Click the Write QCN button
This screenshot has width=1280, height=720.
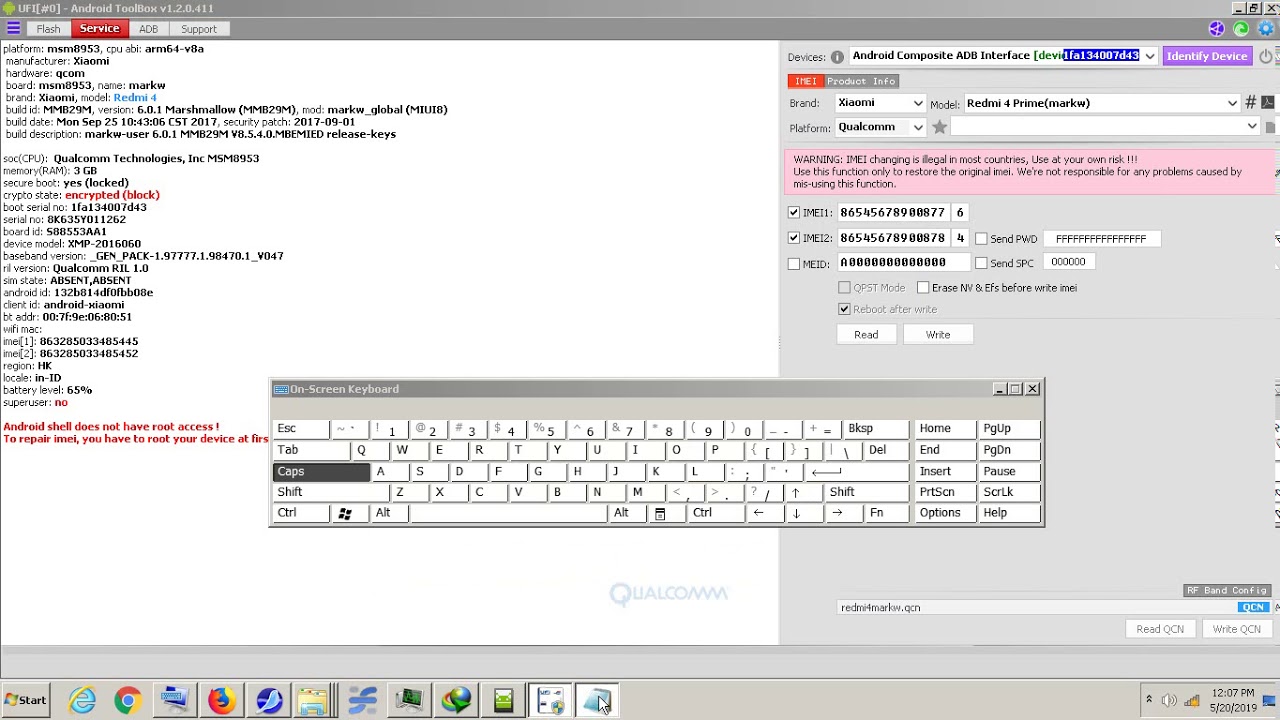pos(1236,629)
